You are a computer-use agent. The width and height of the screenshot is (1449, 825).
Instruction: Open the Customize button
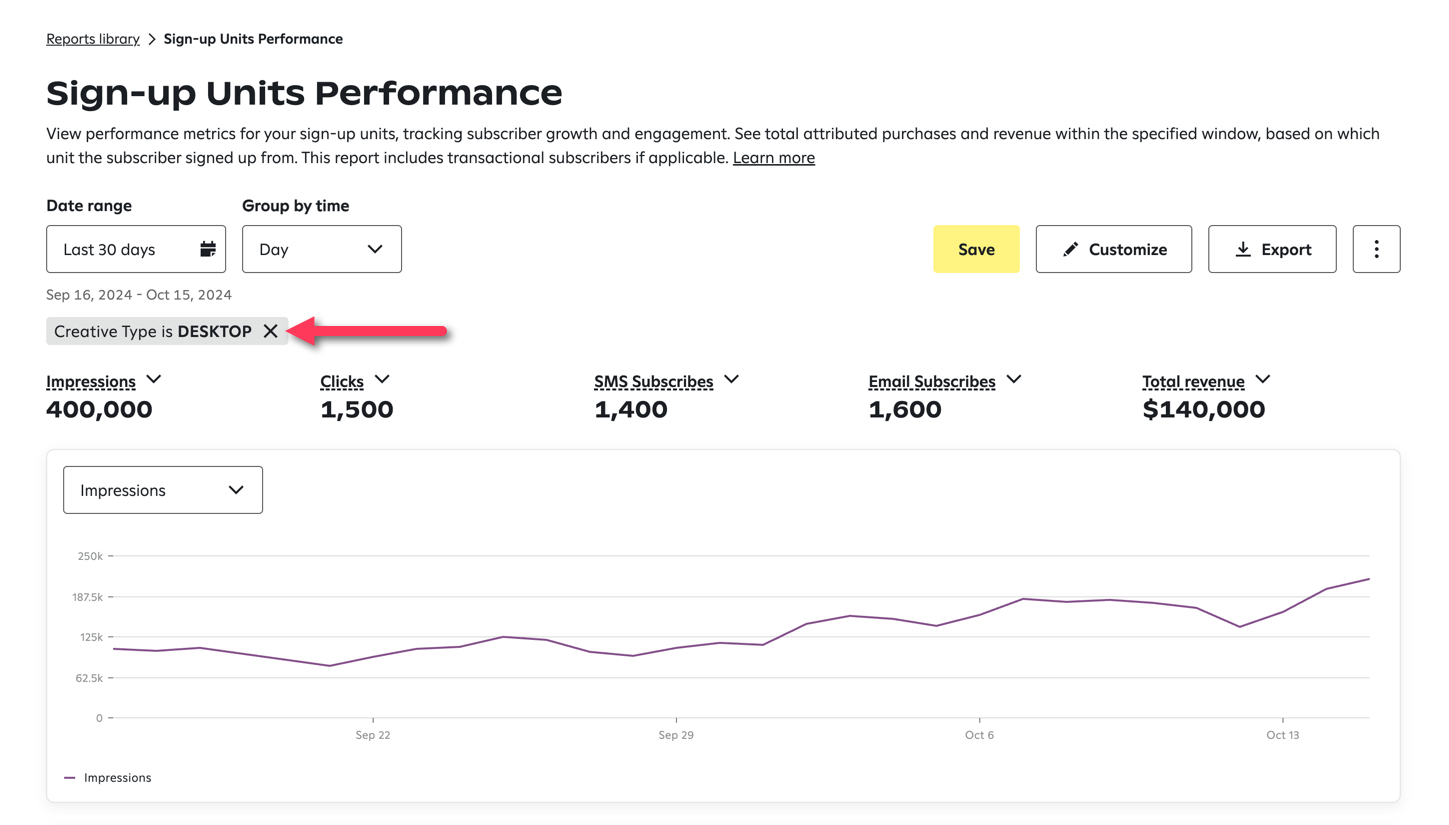1114,249
